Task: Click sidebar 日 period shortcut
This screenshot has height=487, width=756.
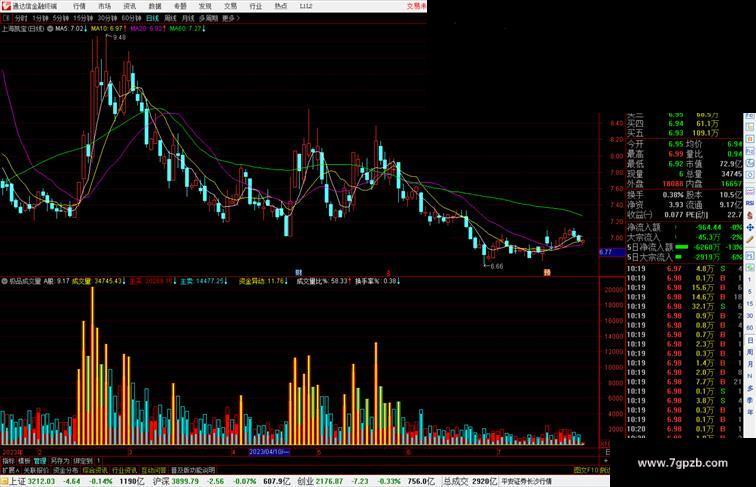Action: click(750, 340)
